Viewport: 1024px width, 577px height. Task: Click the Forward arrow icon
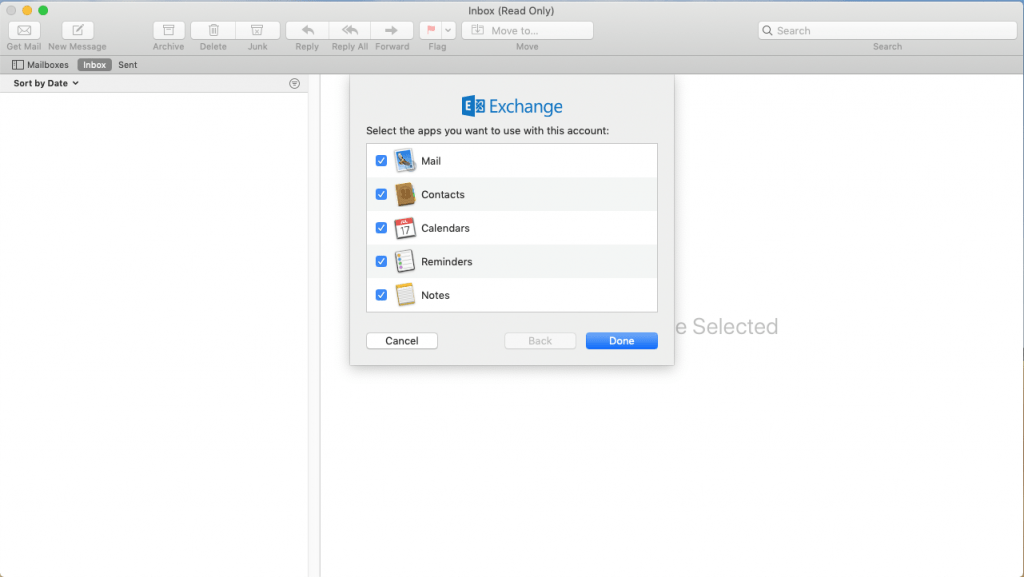click(x=392, y=30)
